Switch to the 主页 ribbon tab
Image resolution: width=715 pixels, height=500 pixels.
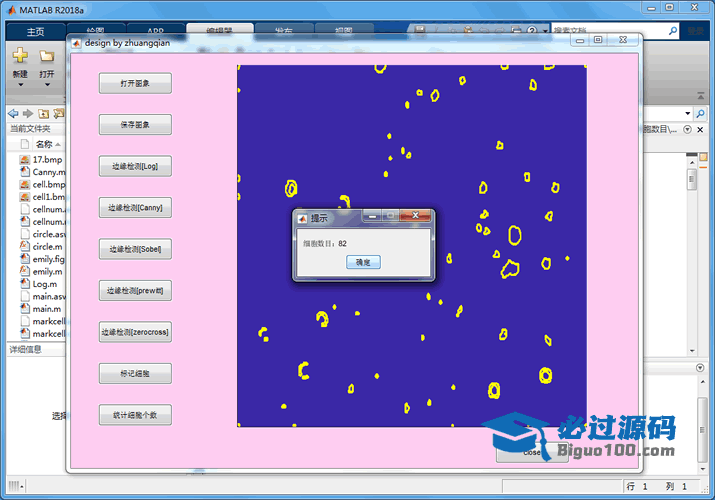[x=35, y=31]
